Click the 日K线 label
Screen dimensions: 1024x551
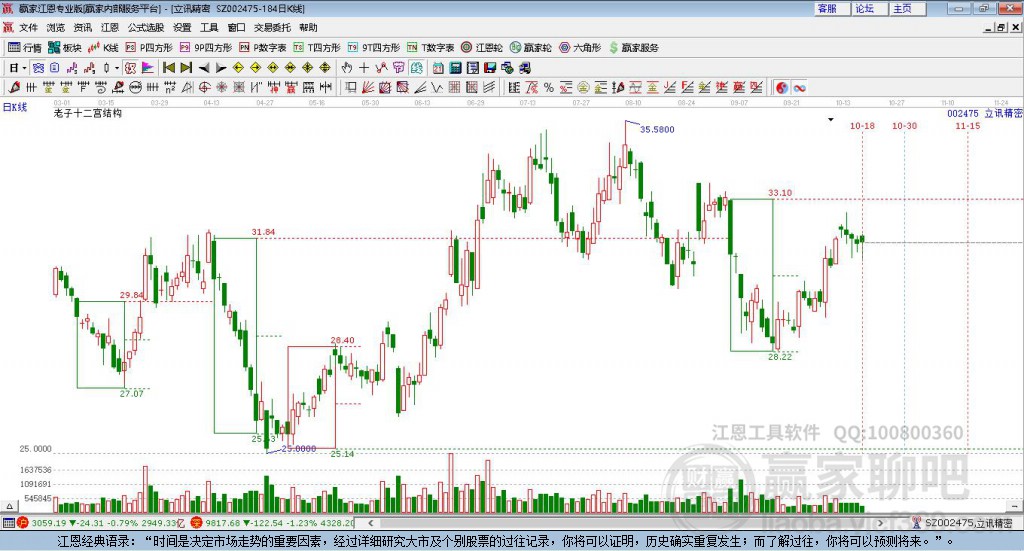pyautogui.click(x=15, y=108)
